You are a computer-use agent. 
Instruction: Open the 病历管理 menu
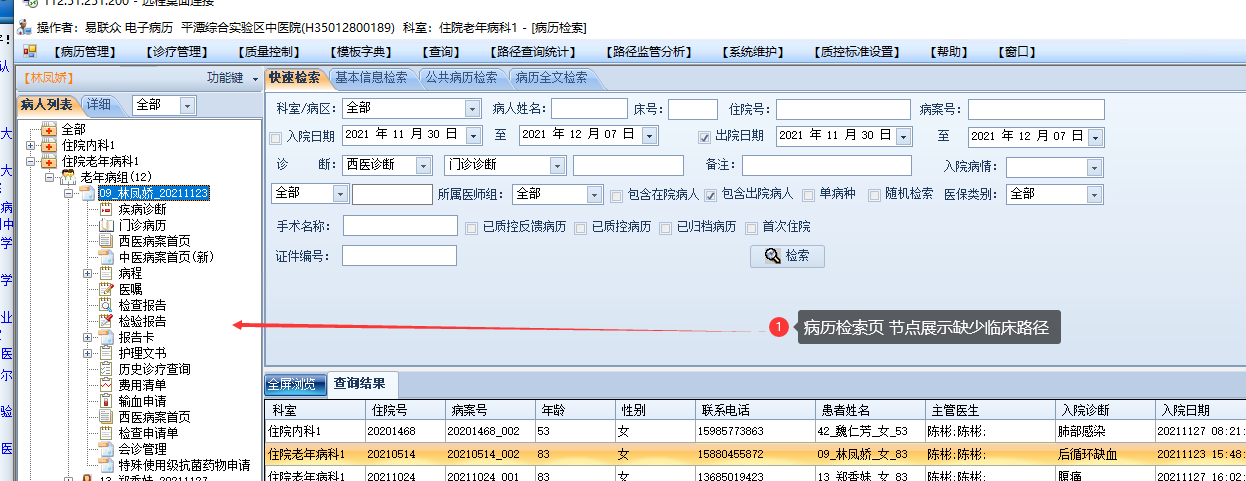pos(85,52)
